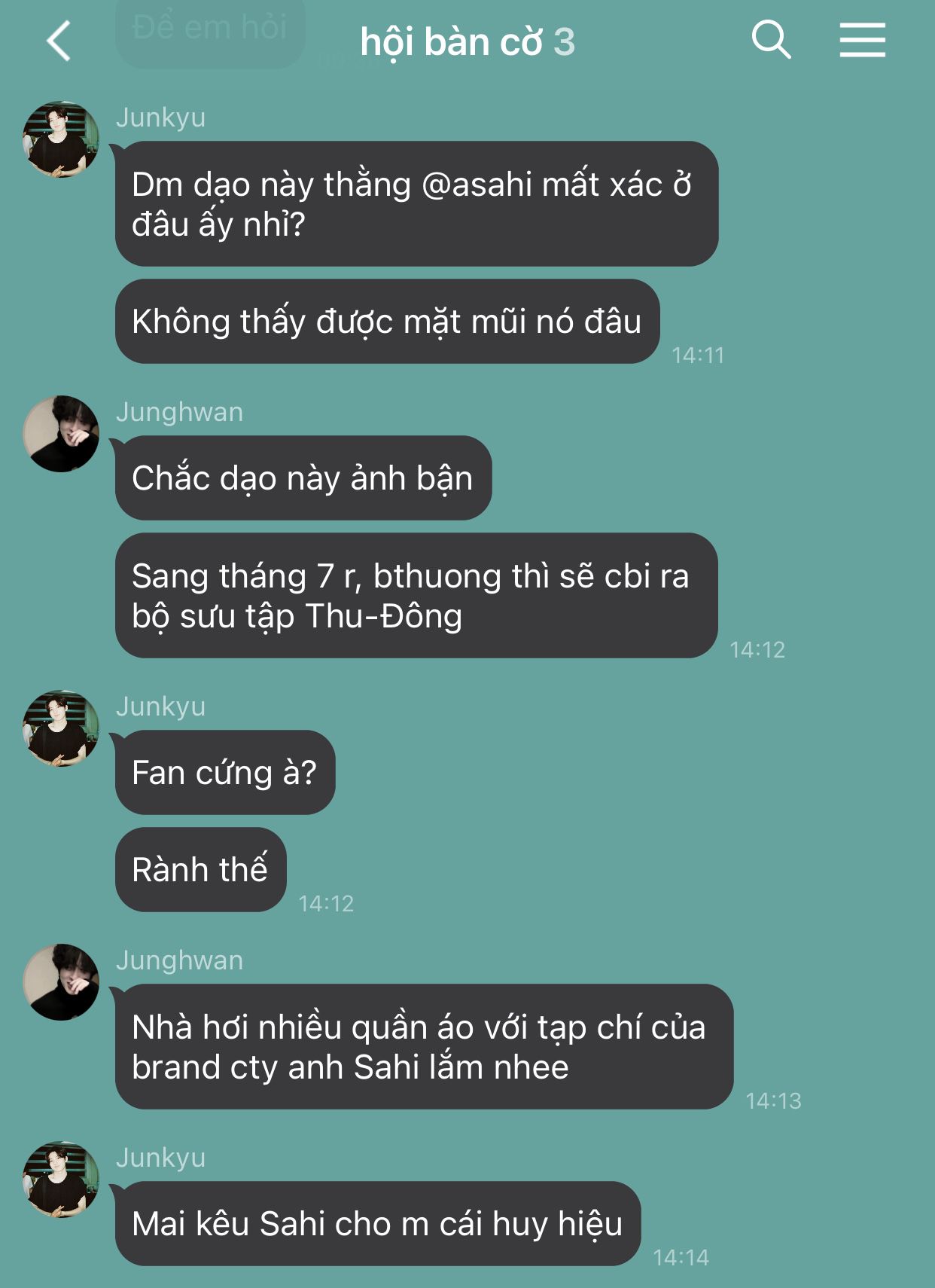Open the hamburger menu icon

[863, 40]
